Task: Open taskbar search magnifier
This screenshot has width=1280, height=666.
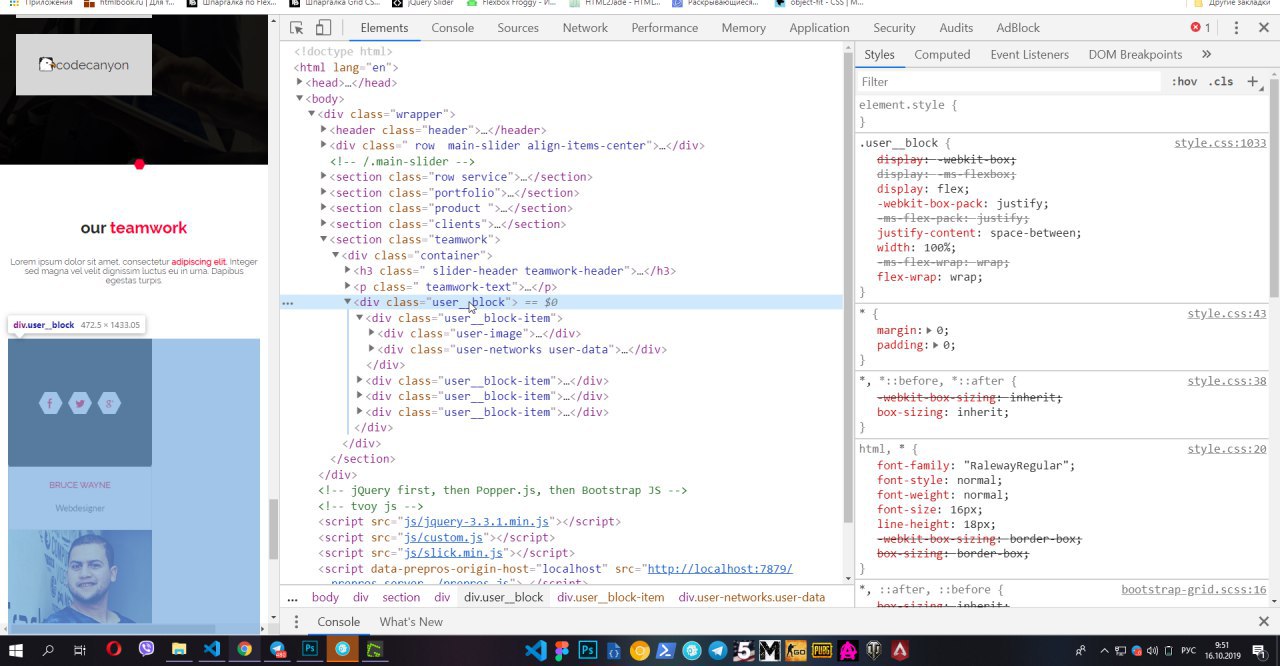Action: click(48, 650)
